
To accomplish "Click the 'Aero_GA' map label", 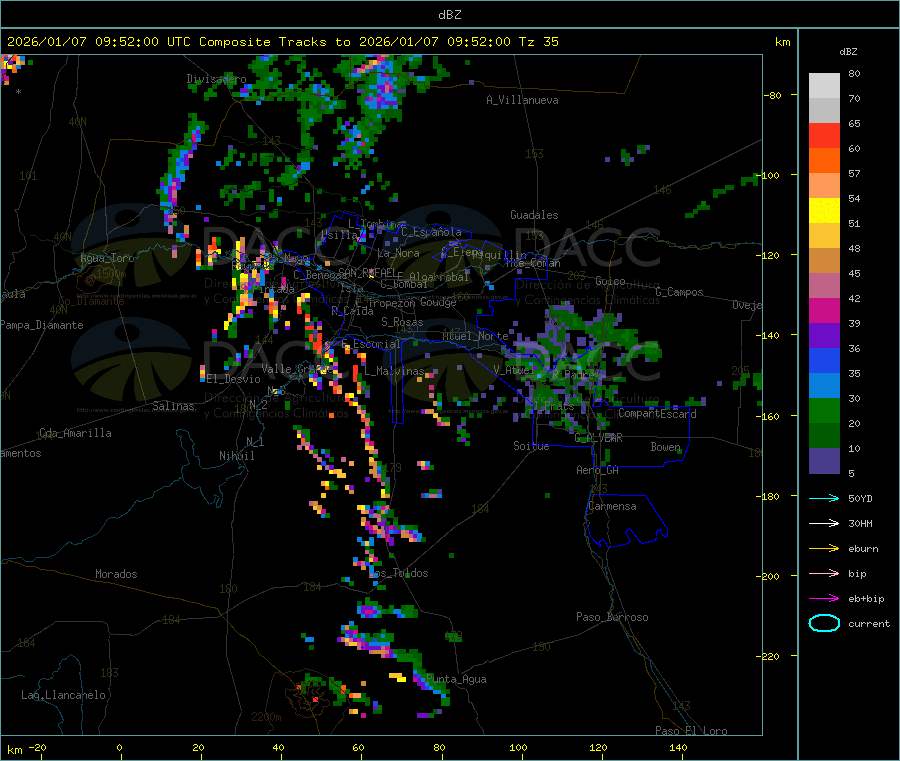I will pyautogui.click(x=598, y=470).
